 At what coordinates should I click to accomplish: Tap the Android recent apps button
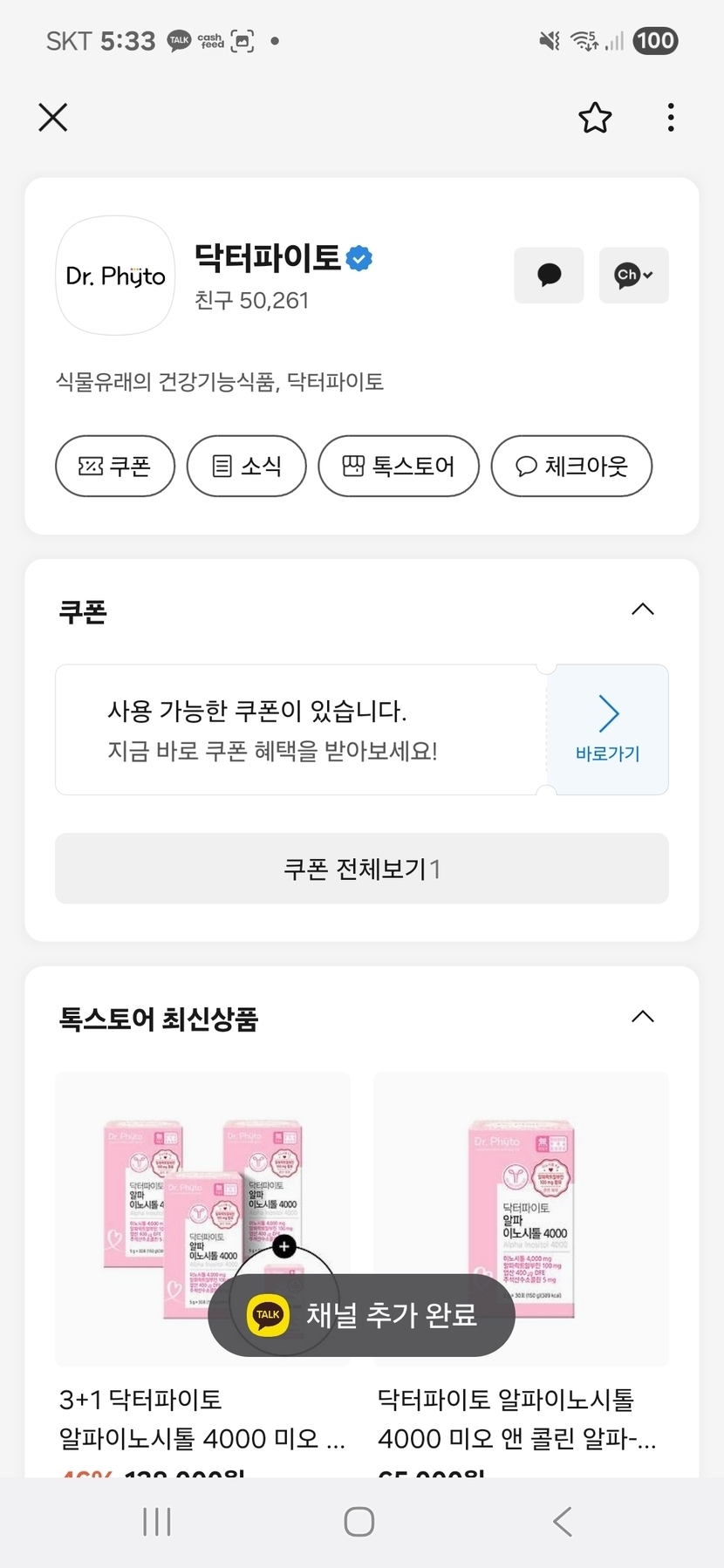[157, 1522]
